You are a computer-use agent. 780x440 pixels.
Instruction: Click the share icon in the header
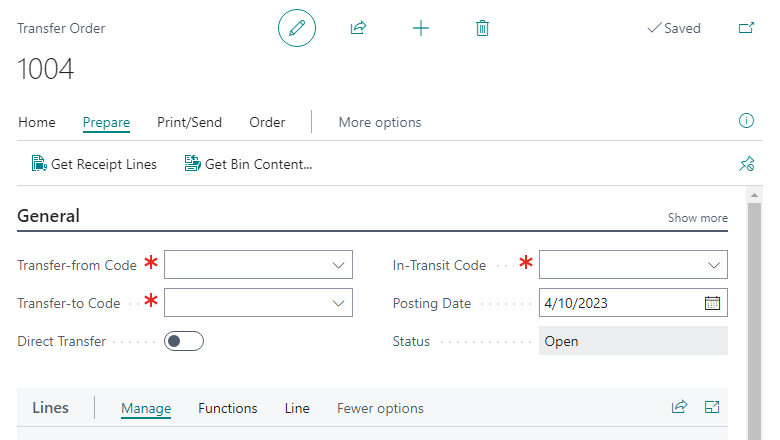point(358,29)
